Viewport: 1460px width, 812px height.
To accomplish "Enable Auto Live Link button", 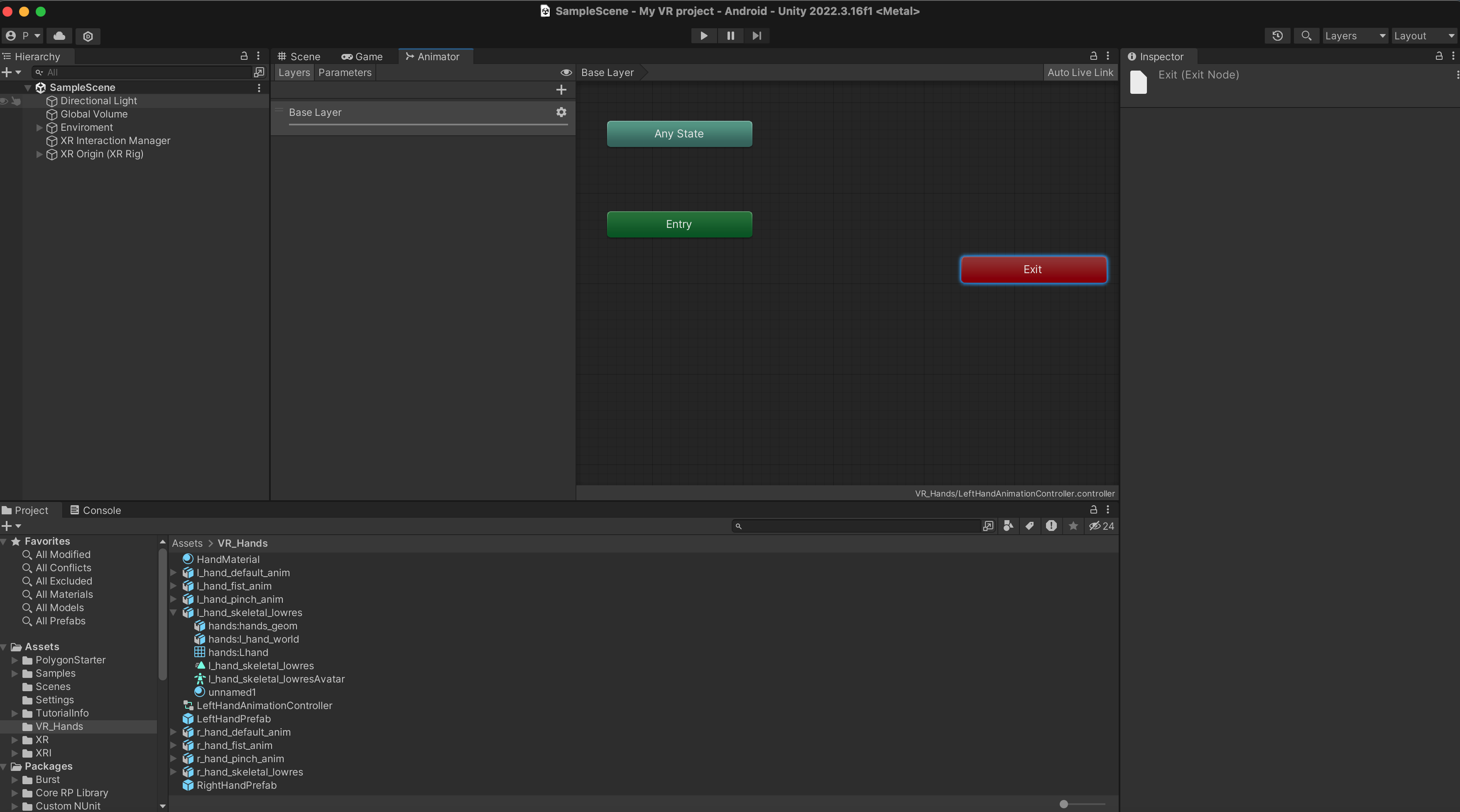I will (x=1080, y=73).
